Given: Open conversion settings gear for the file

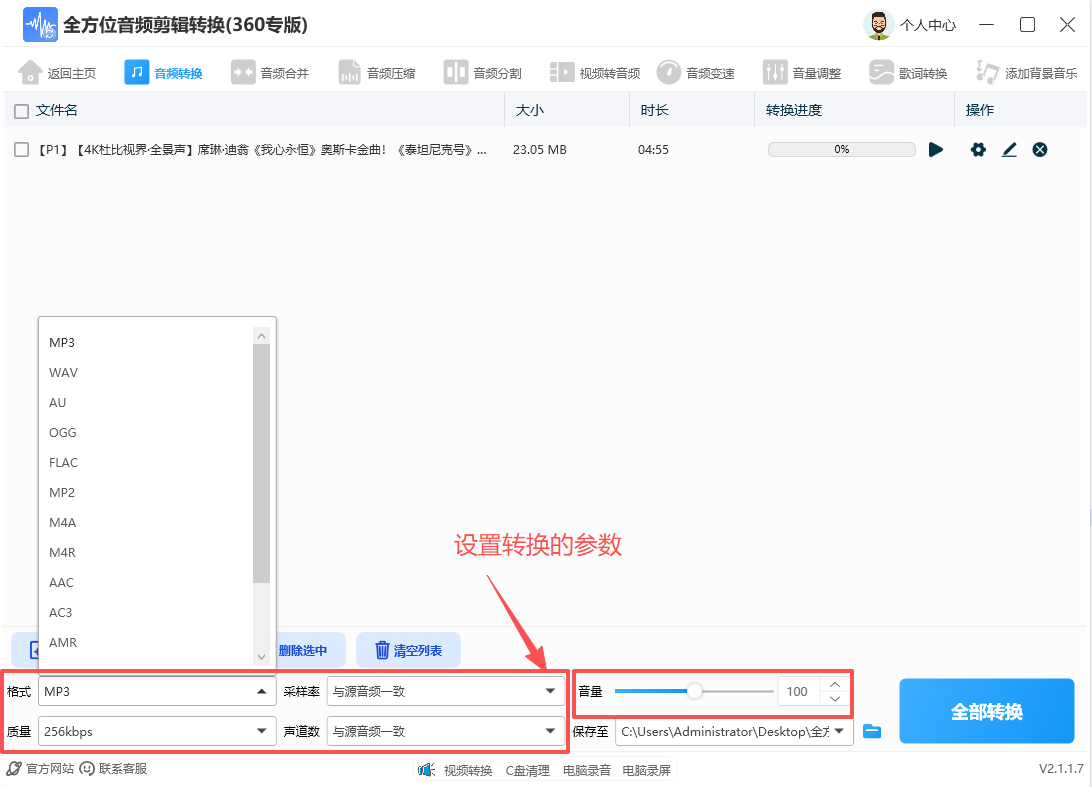Looking at the screenshot, I should click(978, 149).
